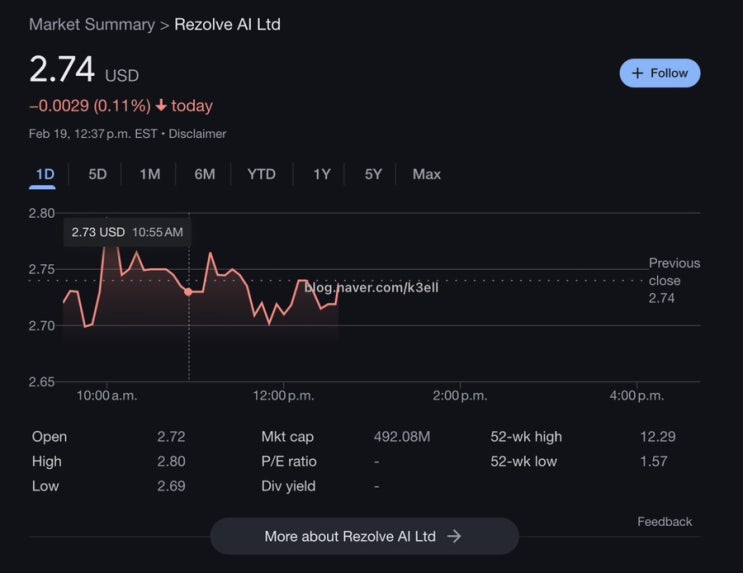Click the High price value 2.80
This screenshot has height=573, width=743.
click(x=171, y=461)
